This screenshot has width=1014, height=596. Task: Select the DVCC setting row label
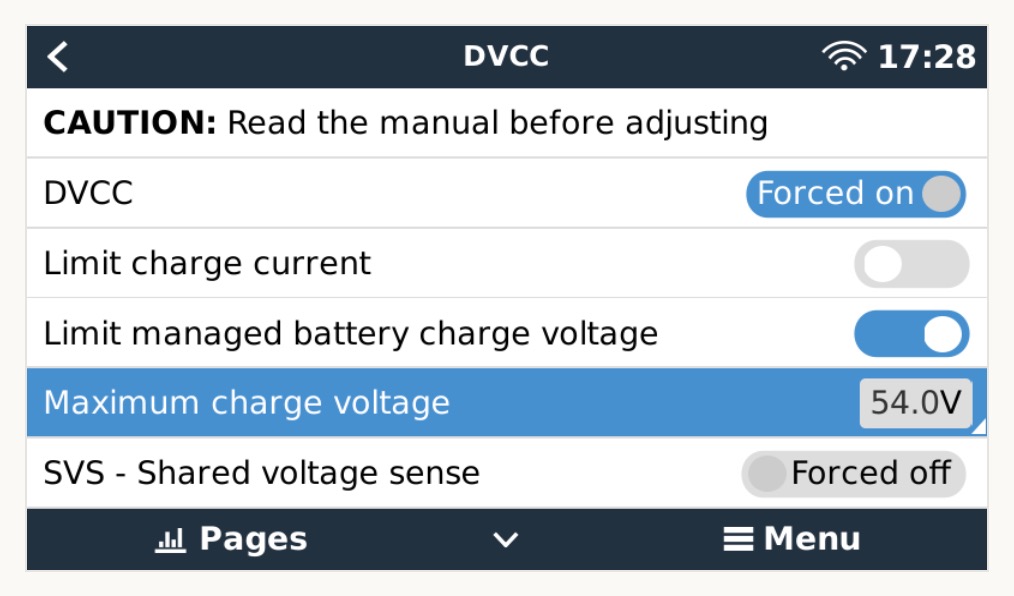coord(88,194)
